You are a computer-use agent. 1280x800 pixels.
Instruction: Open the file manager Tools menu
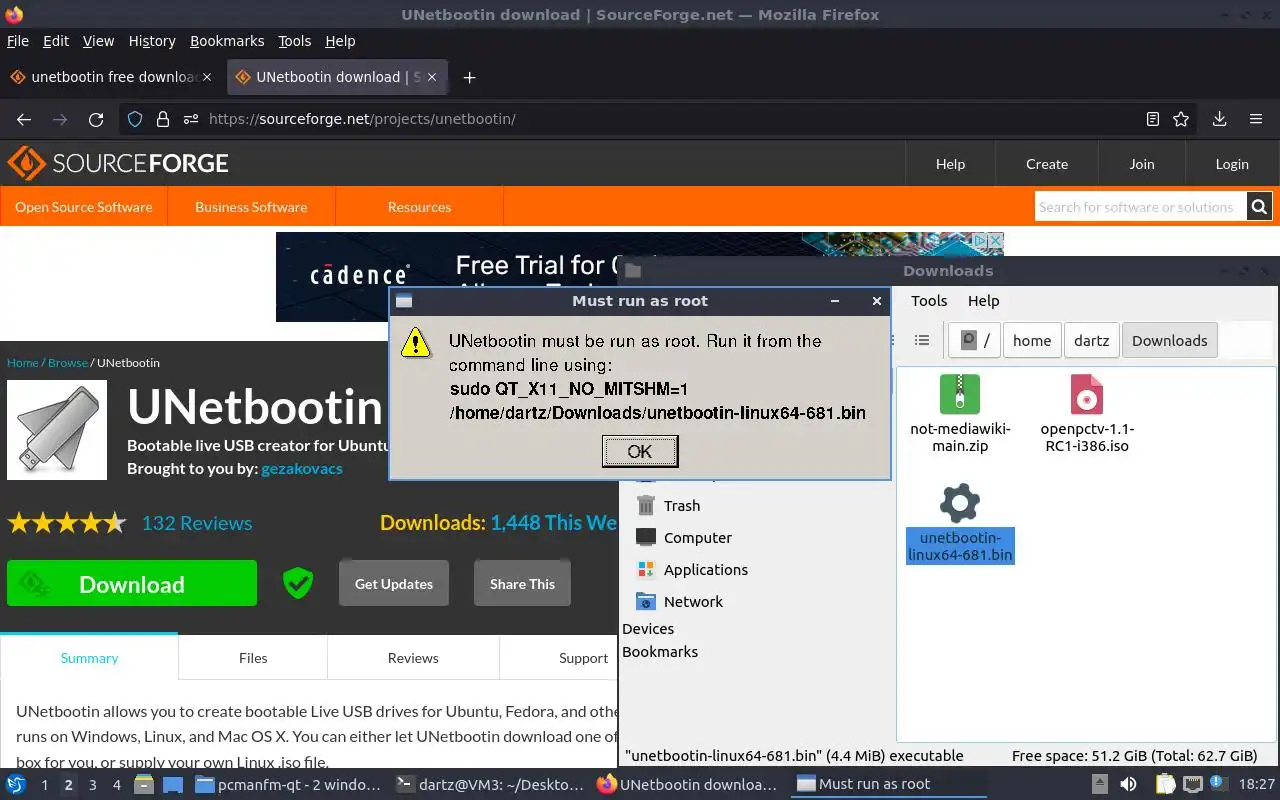click(x=929, y=300)
